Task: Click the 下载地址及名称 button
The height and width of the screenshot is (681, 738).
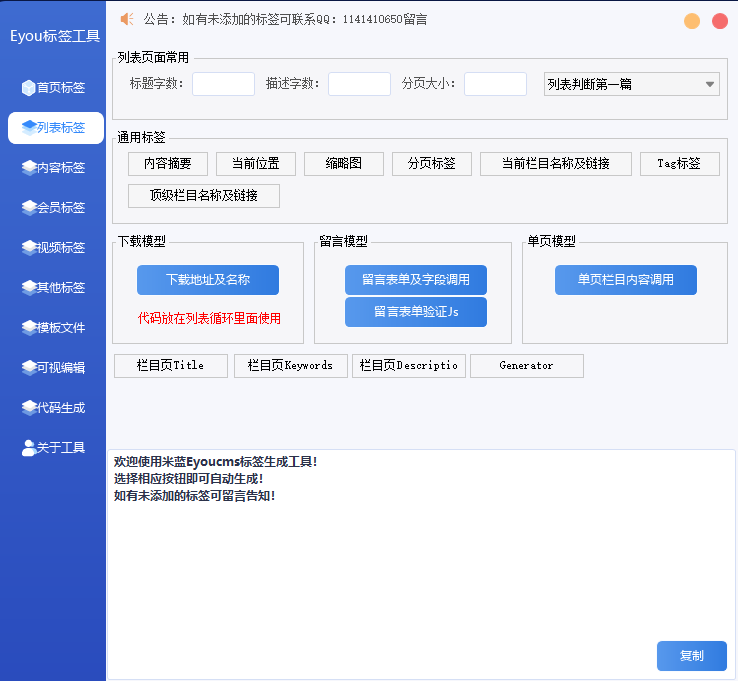Action: point(208,280)
